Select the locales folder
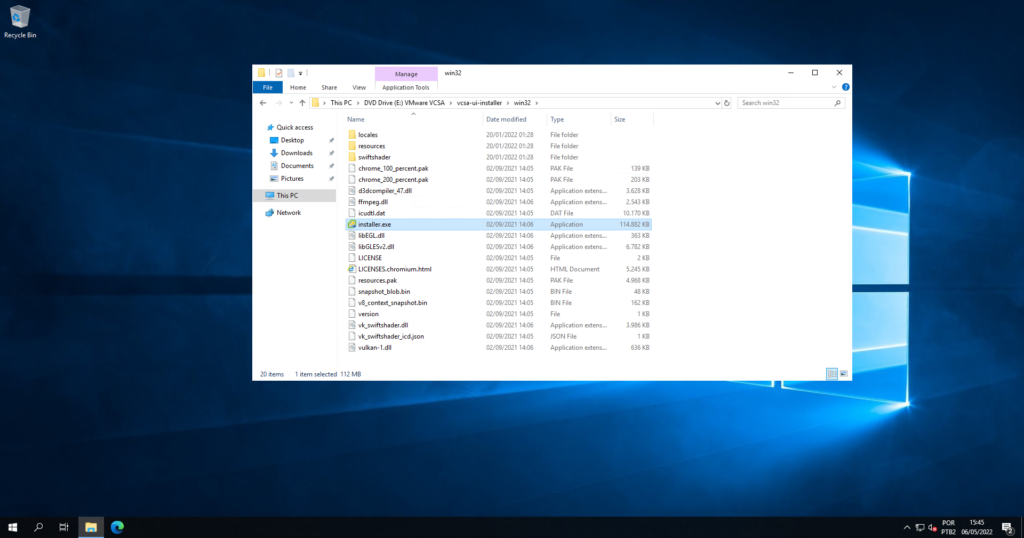Screen dimensions: 1024x538 (x=368, y=135)
